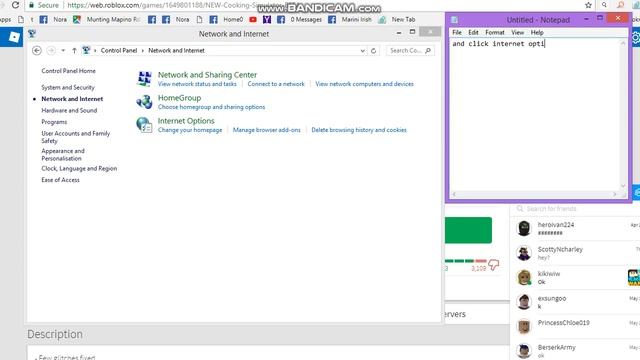This screenshot has height=360, width=640.
Task: Open the Notepad Help menu
Action: (537, 32)
